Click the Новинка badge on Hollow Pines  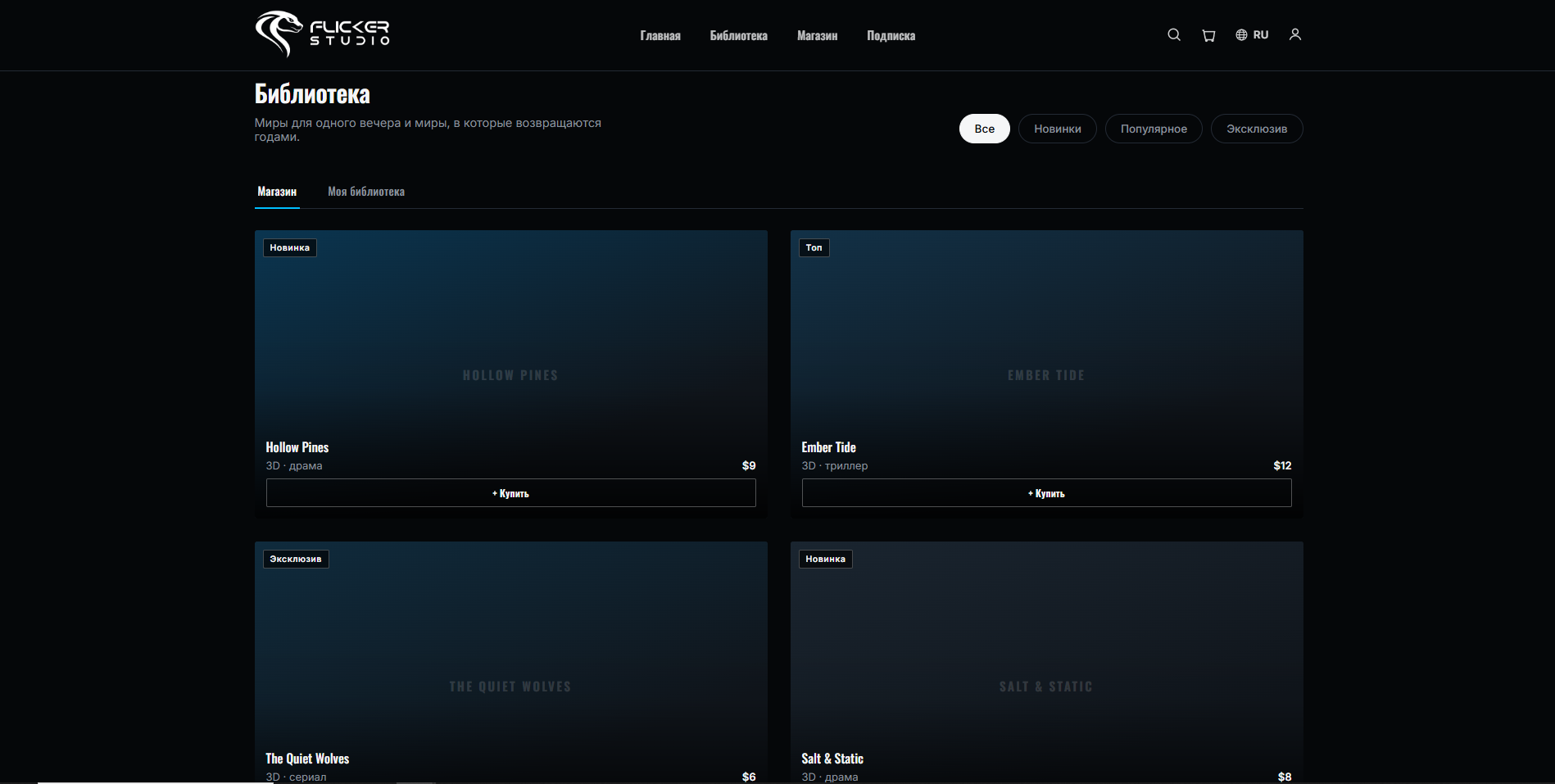pos(290,247)
